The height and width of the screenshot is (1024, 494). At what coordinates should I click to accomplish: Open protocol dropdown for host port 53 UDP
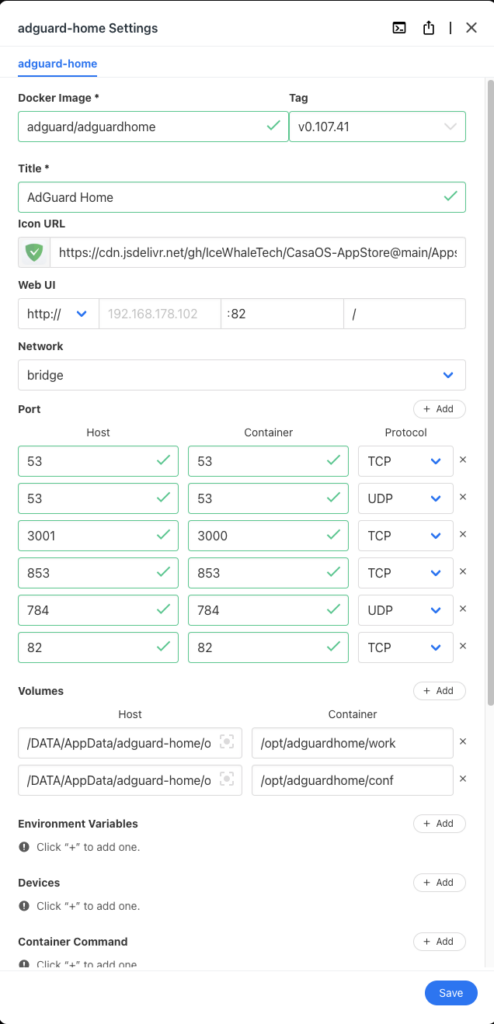405,498
